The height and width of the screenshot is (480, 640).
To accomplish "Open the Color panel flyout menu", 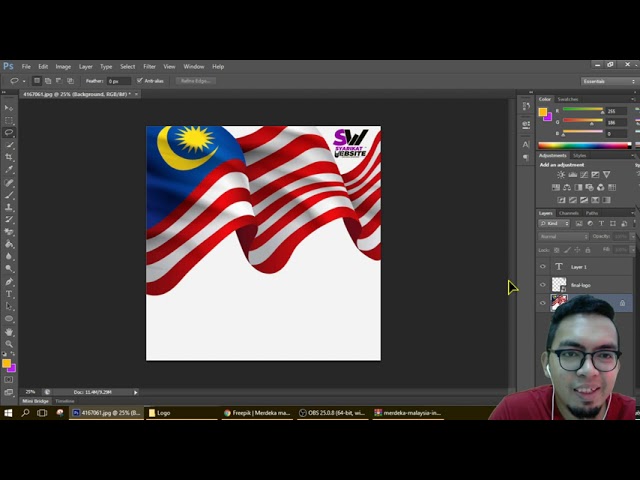I will point(633,99).
